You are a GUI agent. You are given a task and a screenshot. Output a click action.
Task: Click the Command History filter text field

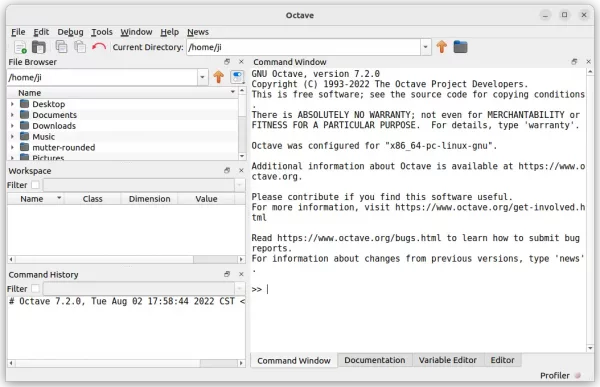tap(139, 289)
